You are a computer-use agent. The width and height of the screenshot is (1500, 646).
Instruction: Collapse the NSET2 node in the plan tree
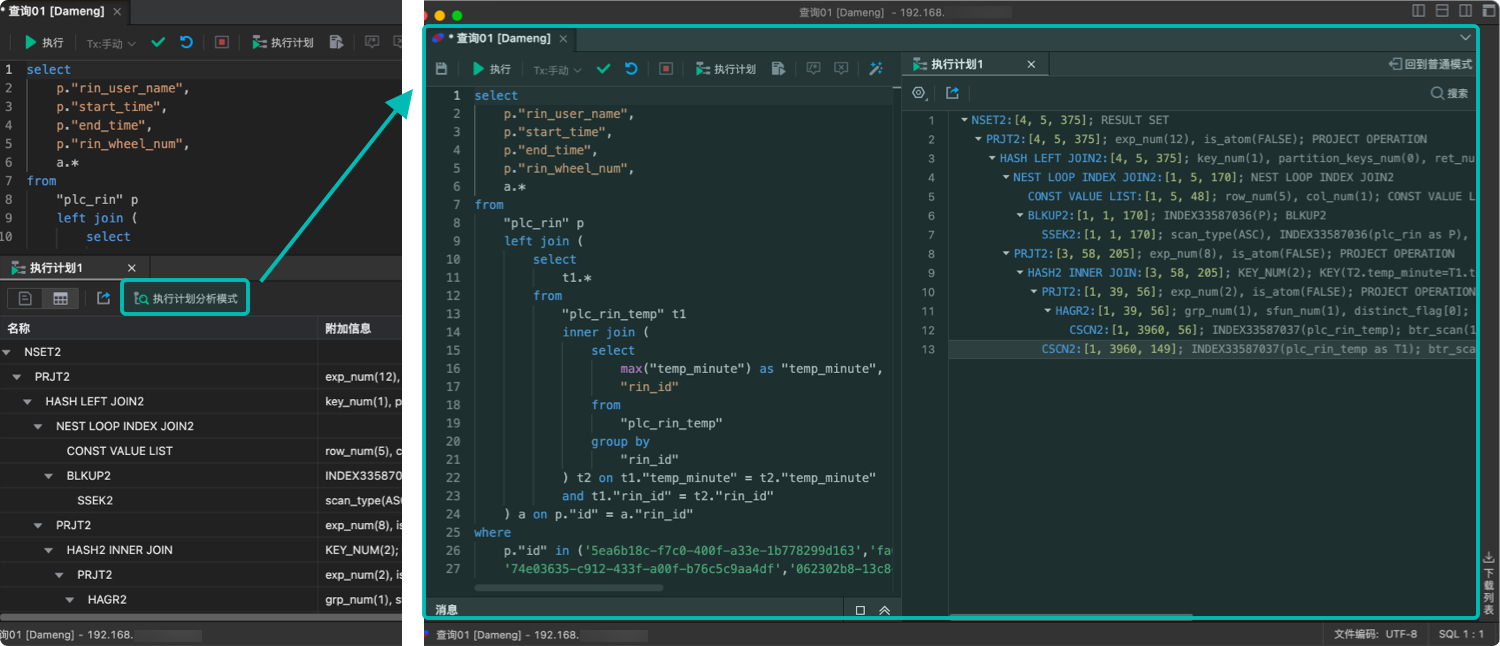coord(964,120)
